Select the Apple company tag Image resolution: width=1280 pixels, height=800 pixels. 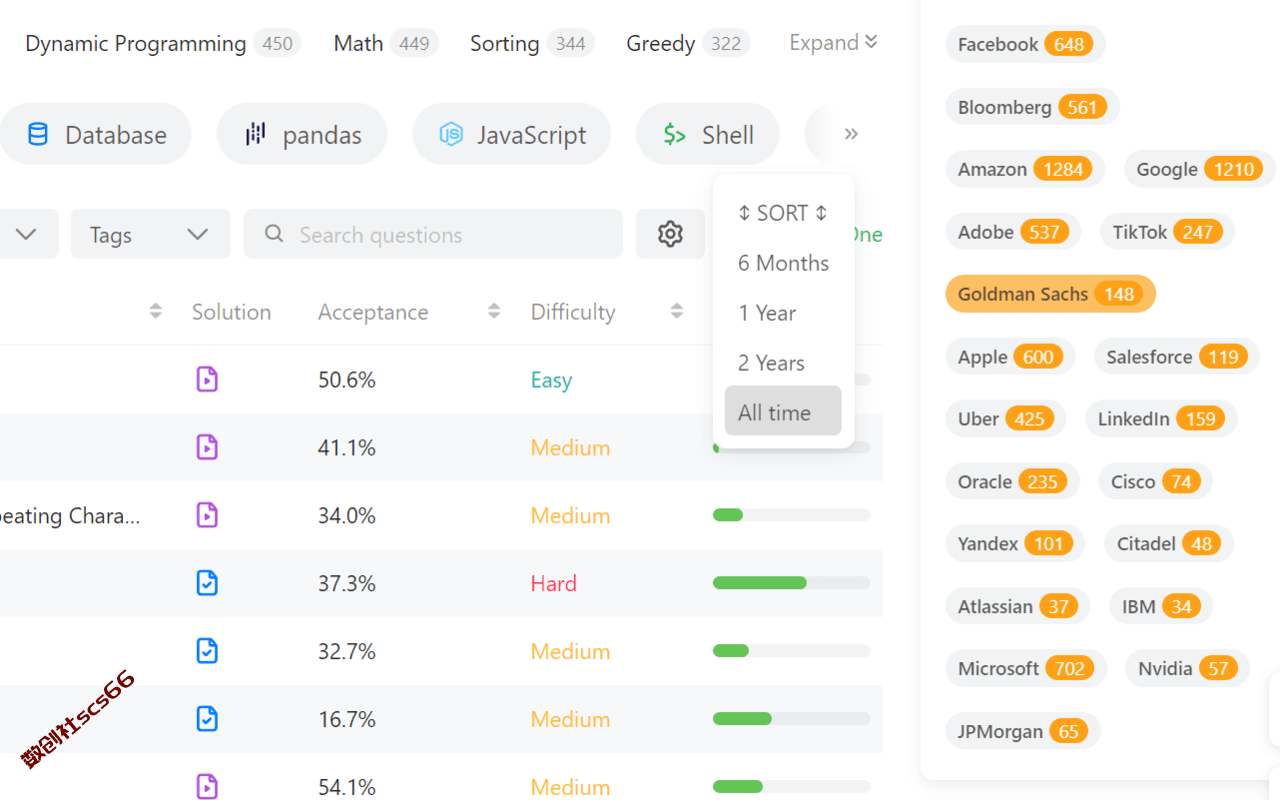coord(1010,357)
